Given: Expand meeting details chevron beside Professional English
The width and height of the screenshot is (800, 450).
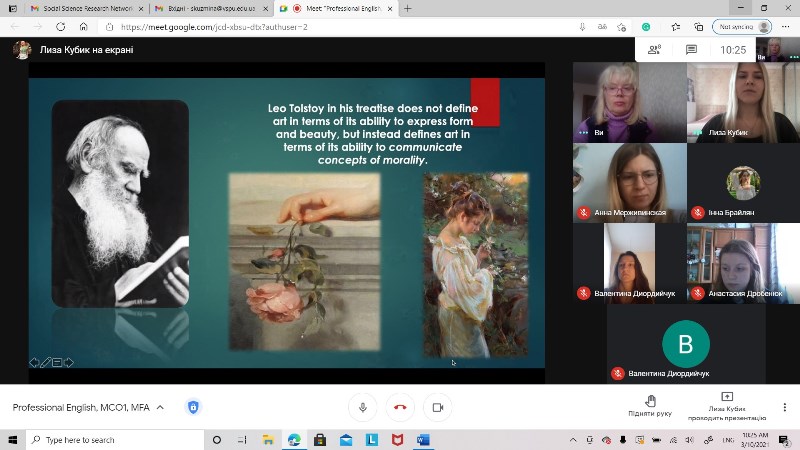Looking at the screenshot, I should pos(160,407).
